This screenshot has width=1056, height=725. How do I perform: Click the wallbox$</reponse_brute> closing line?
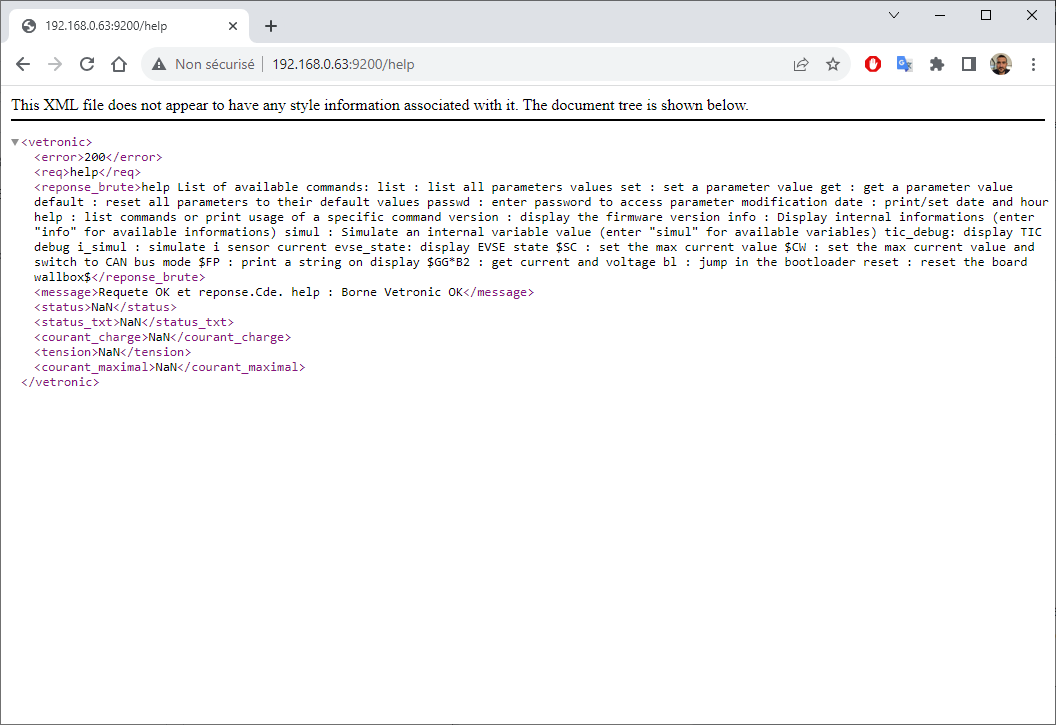click(120, 277)
